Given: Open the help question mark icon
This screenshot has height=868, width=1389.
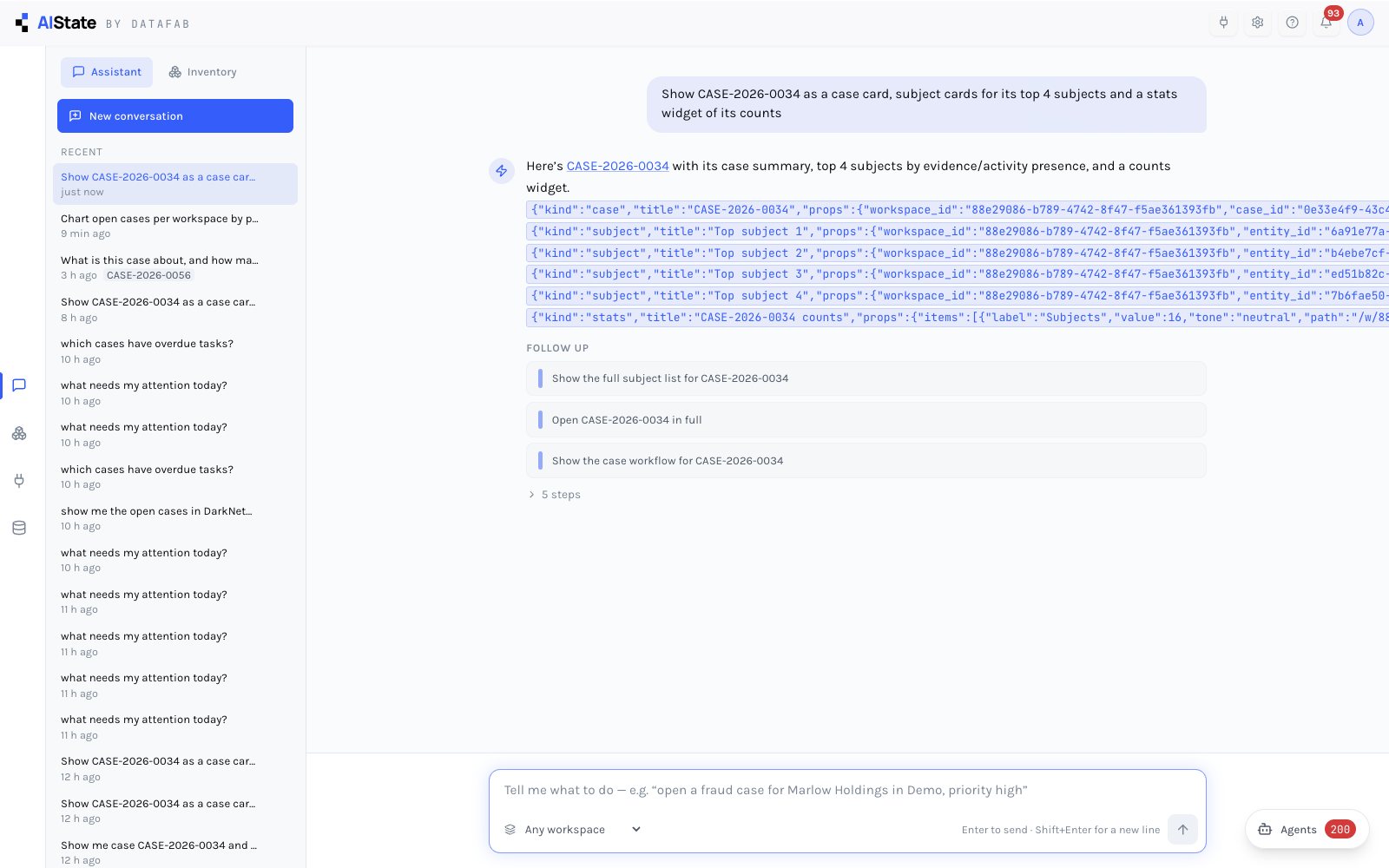Looking at the screenshot, I should coord(1293,23).
